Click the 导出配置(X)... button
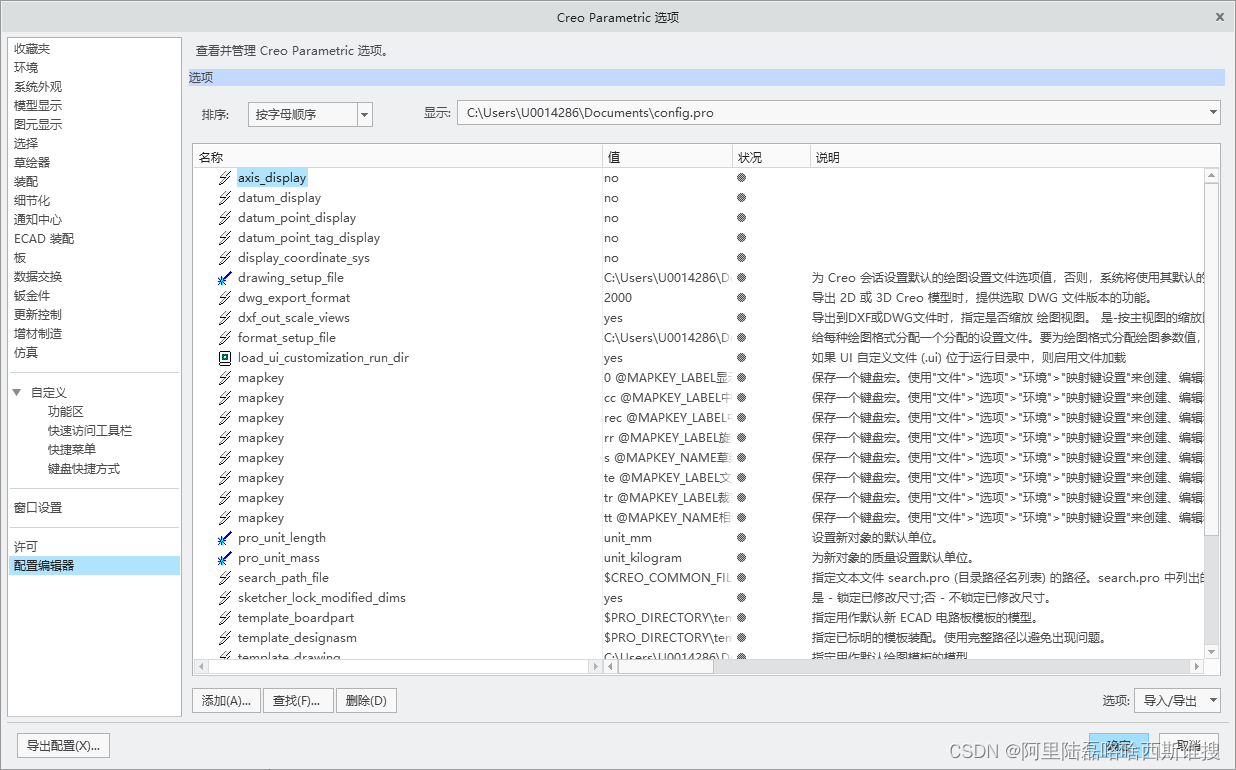The width and height of the screenshot is (1236, 770). pyautogui.click(x=64, y=746)
